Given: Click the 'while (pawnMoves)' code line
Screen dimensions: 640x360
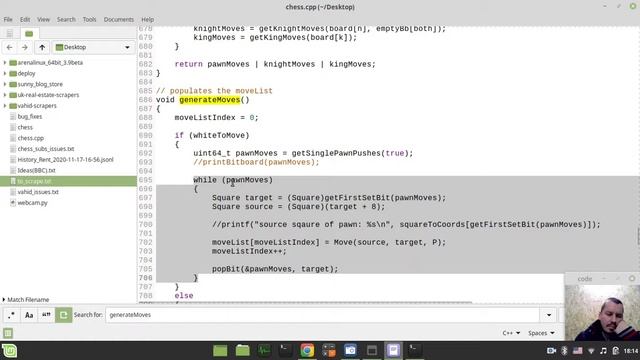Looking at the screenshot, I should point(233,180).
